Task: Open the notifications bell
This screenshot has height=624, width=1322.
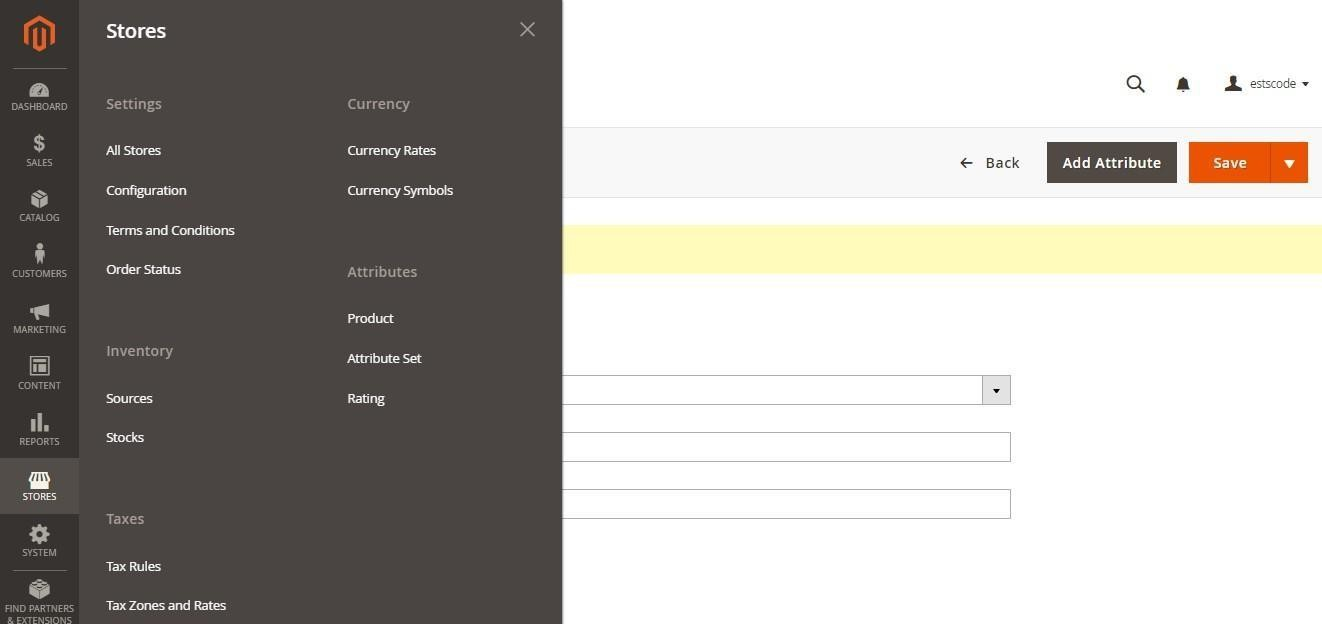Action: [x=1183, y=84]
